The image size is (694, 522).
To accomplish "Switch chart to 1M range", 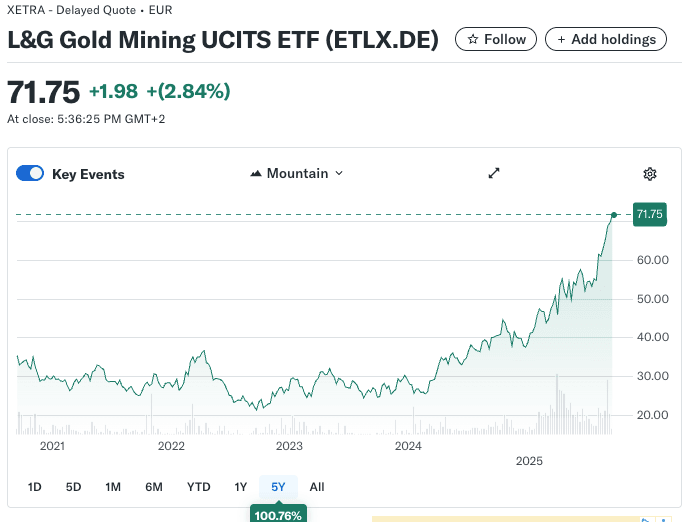I will click(113, 487).
